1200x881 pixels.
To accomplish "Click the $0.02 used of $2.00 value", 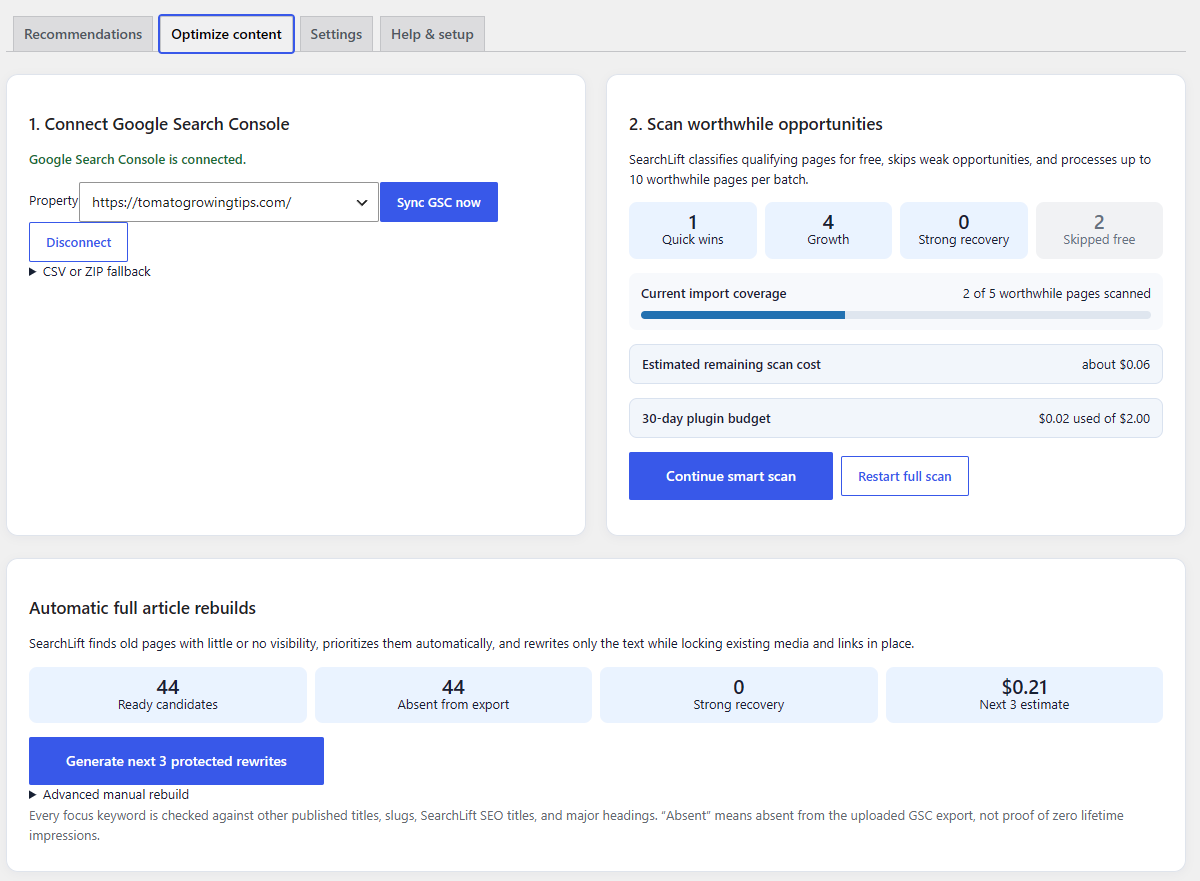I will point(1094,418).
